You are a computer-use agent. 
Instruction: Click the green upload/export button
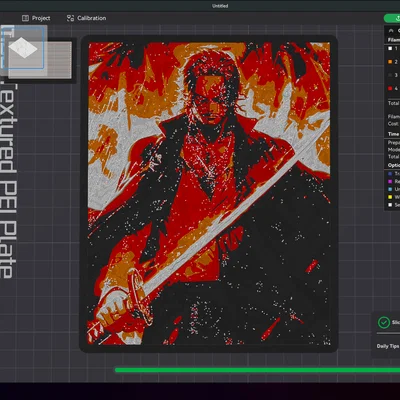[x=392, y=18]
